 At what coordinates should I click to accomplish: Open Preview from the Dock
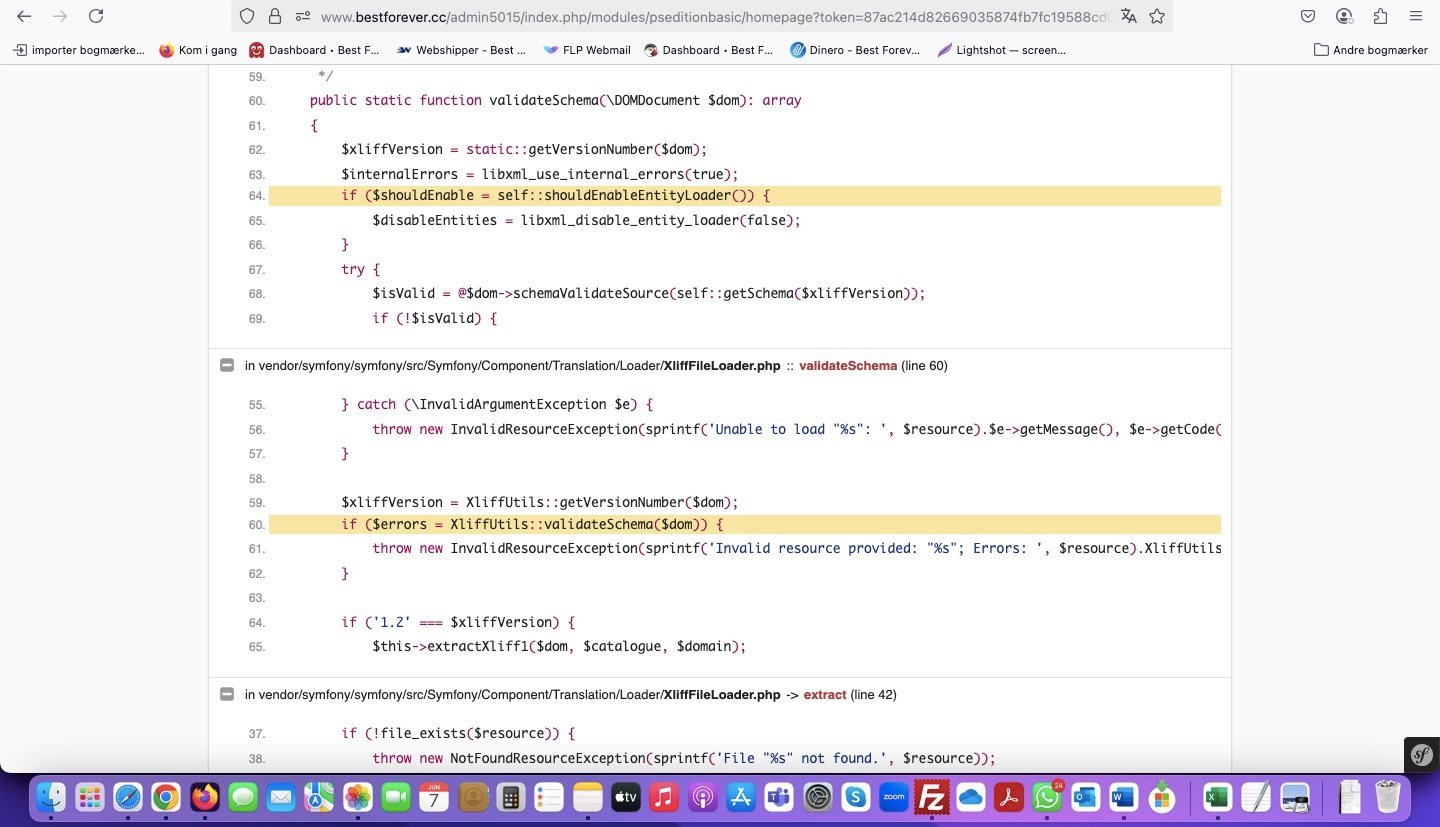[x=1295, y=797]
